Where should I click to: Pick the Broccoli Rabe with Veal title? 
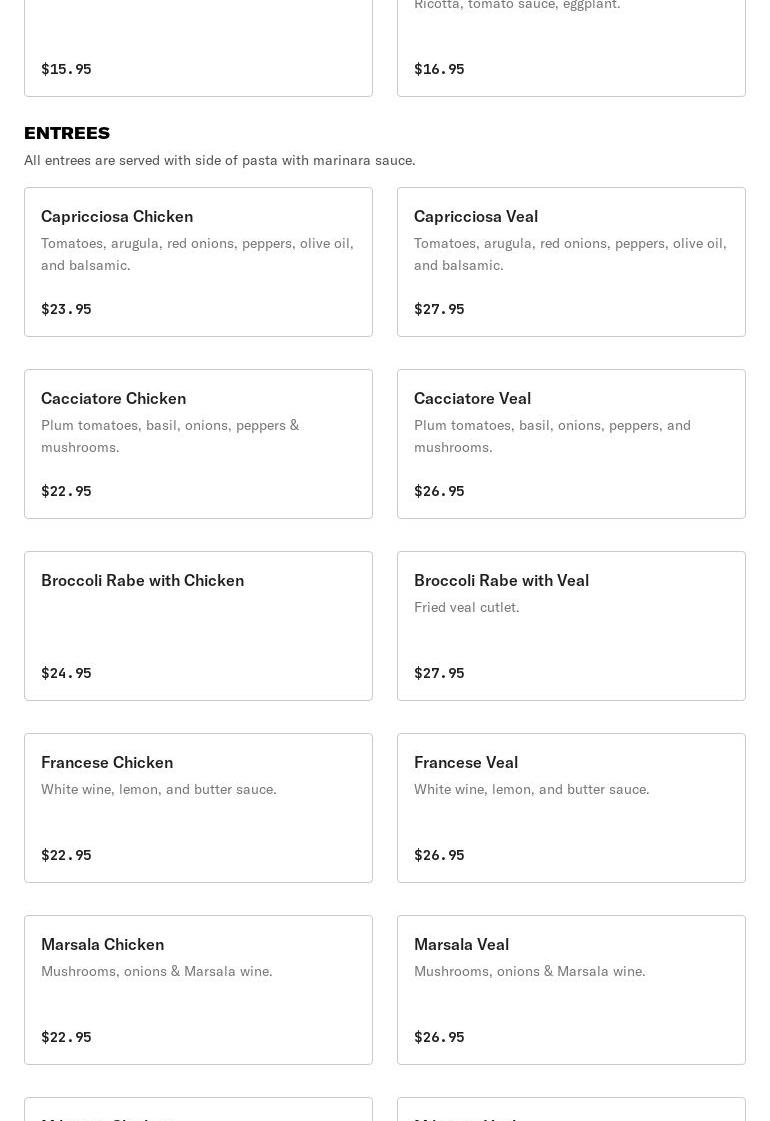pyautogui.click(x=501, y=580)
